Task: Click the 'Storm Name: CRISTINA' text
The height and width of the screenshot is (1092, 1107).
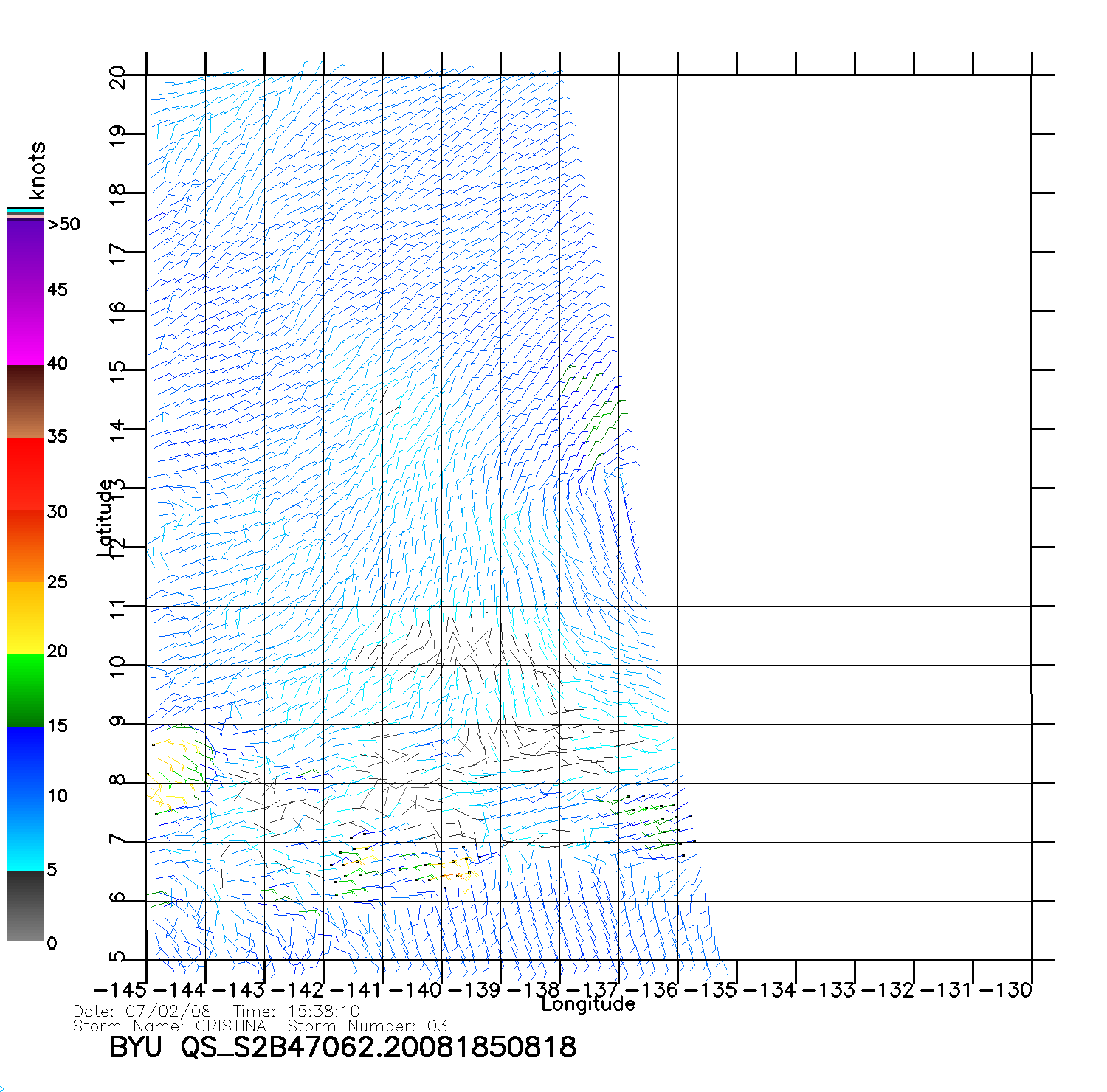Action: (170, 1026)
